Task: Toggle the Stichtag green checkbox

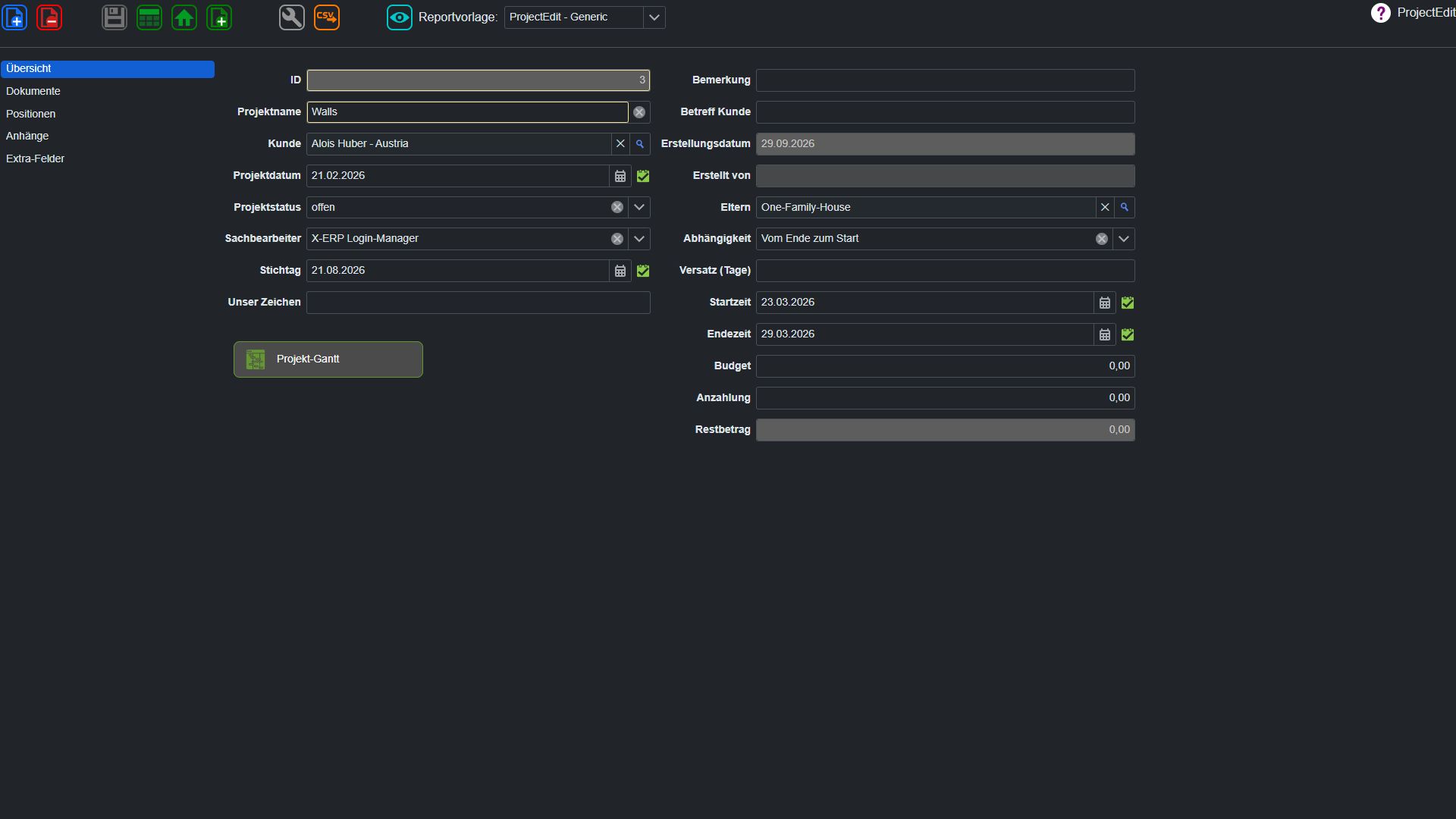Action: (643, 271)
